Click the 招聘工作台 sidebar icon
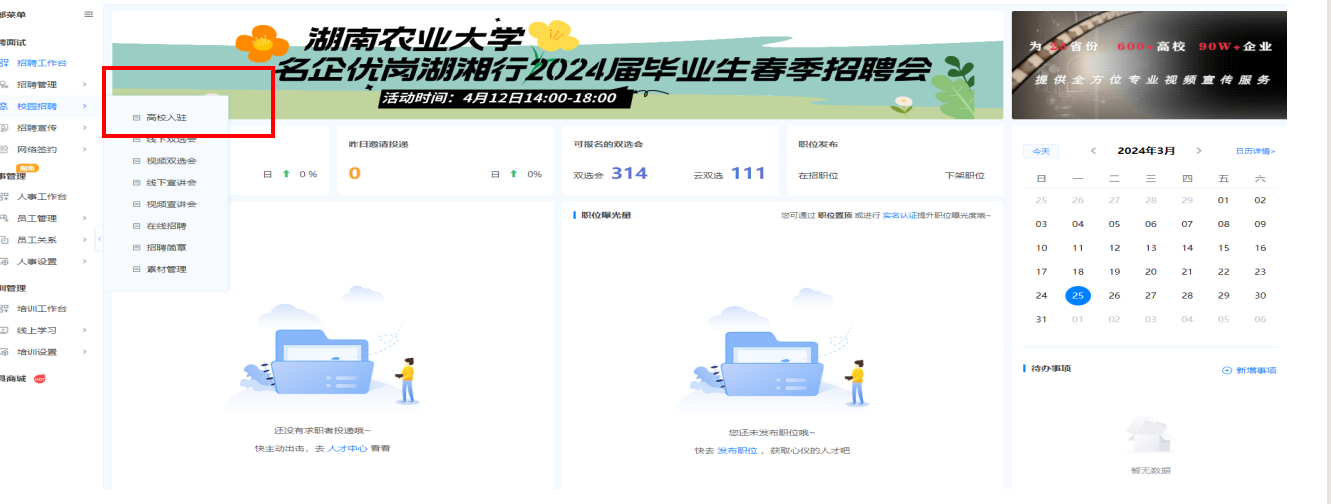Screen dimensions: 1331x504 point(5,63)
